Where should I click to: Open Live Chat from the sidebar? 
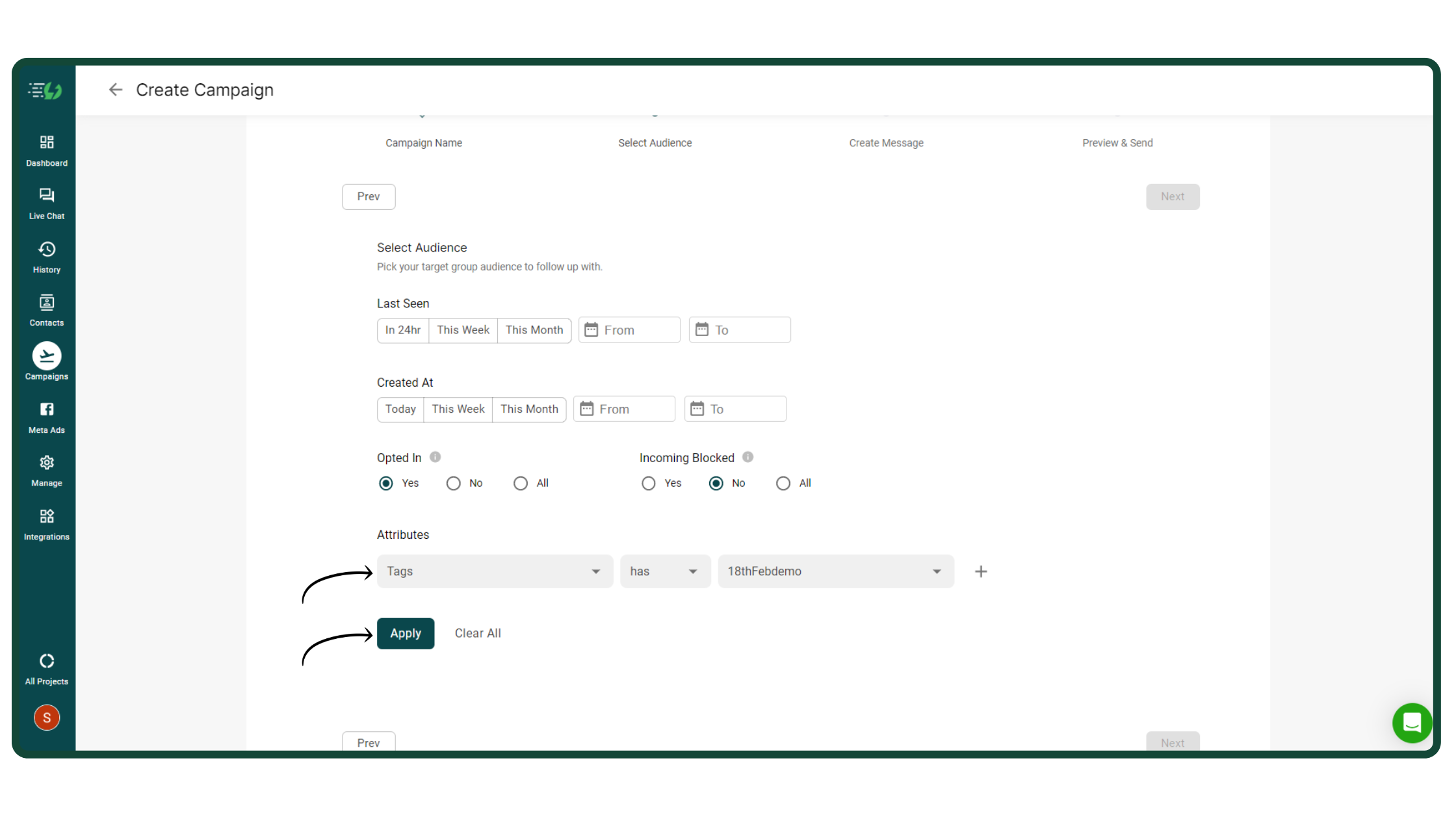[x=47, y=203]
